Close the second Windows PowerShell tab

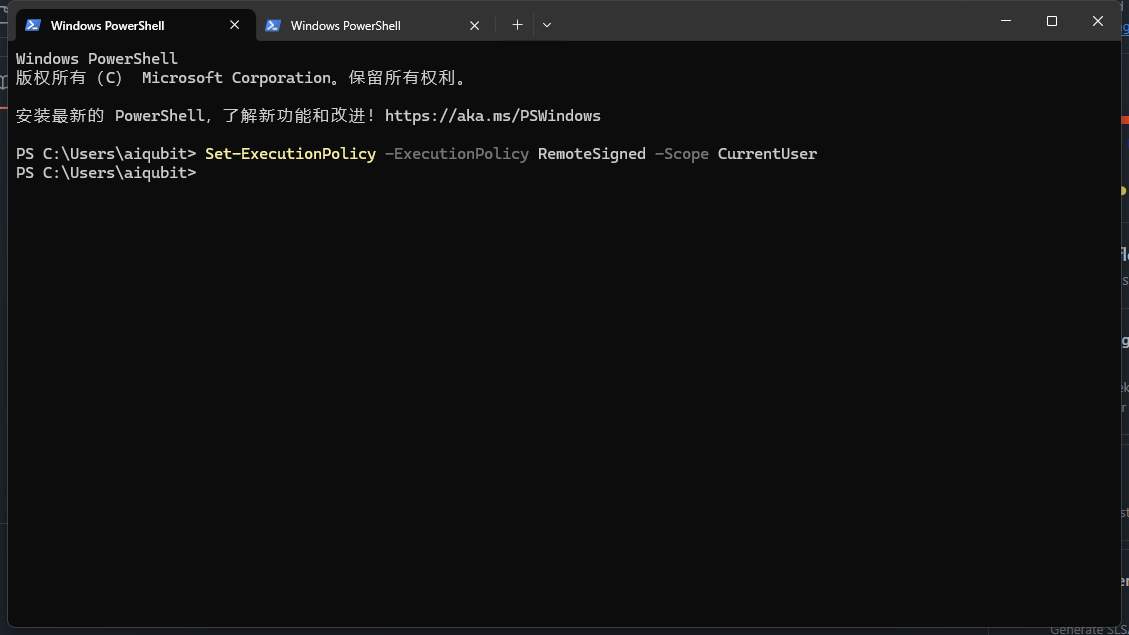475,25
